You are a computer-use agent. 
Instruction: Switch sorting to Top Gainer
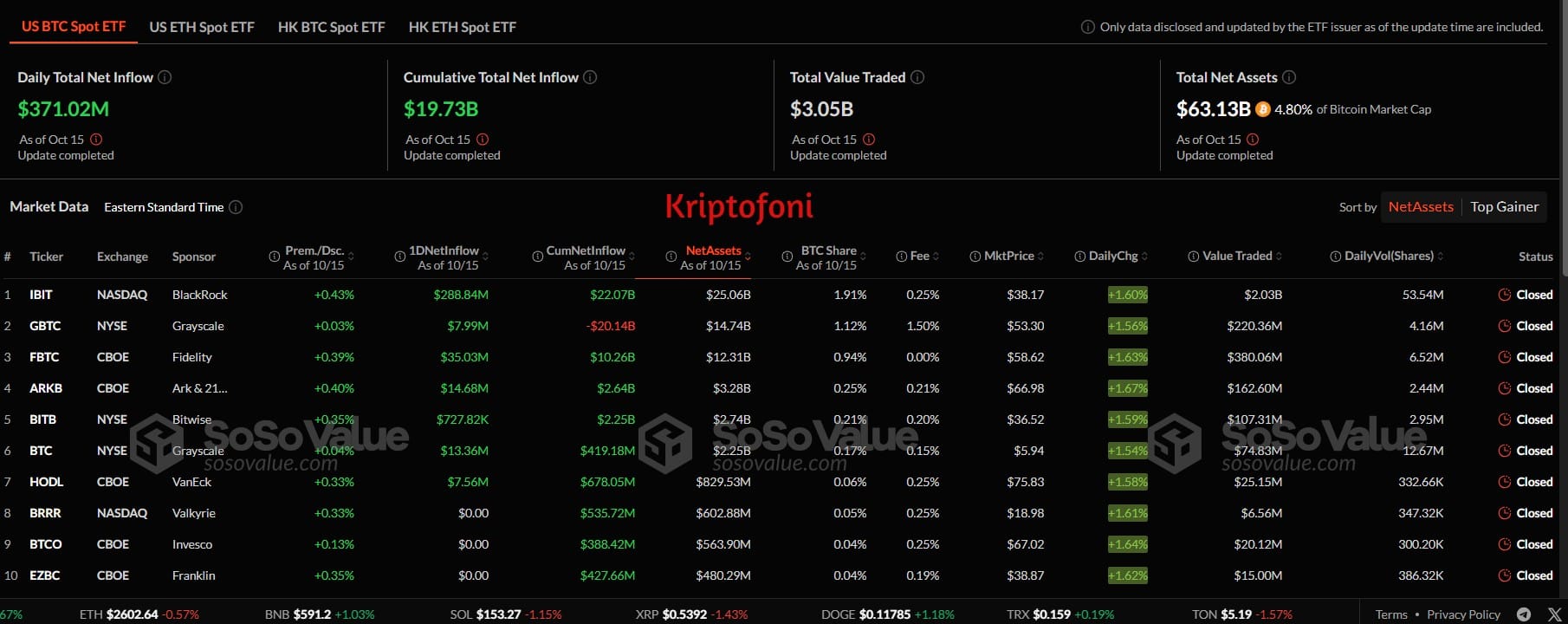pos(1504,207)
